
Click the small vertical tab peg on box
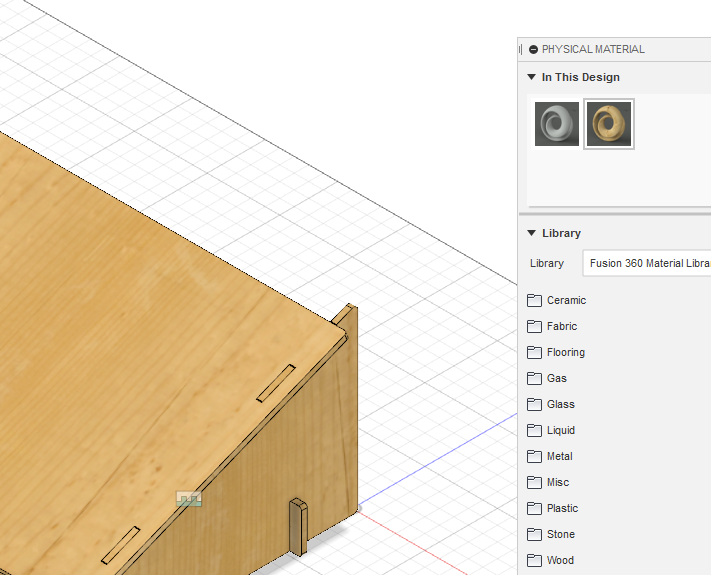click(298, 527)
